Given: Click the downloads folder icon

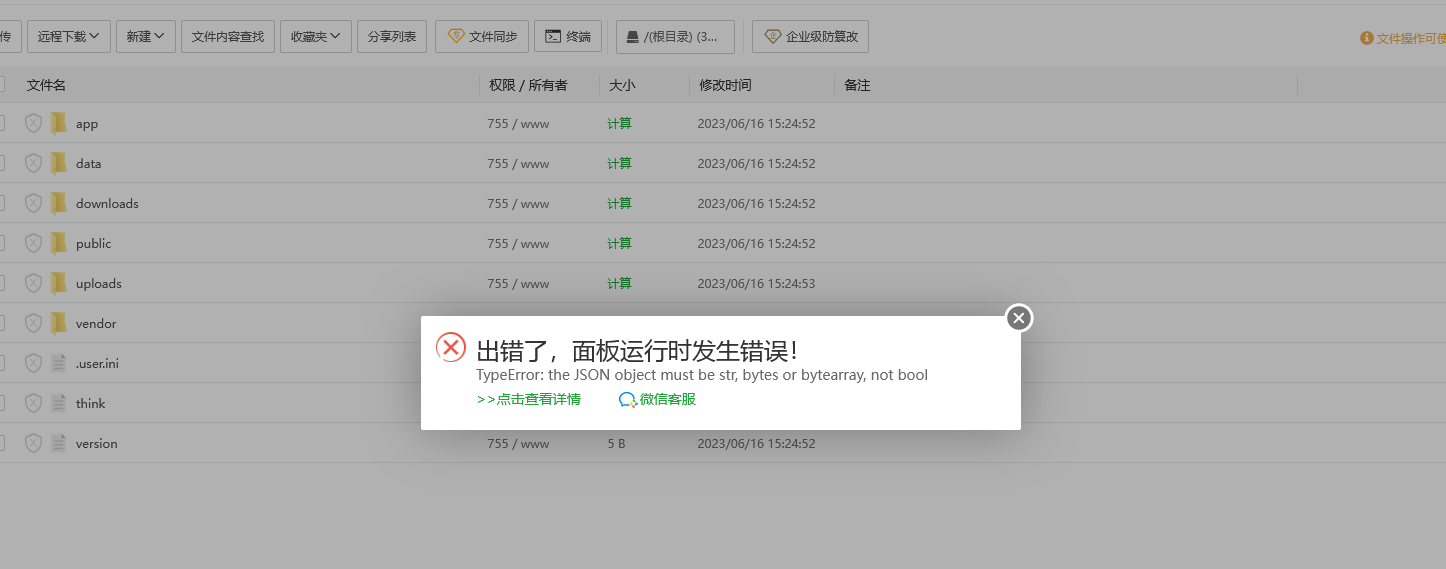Looking at the screenshot, I should click(x=59, y=203).
